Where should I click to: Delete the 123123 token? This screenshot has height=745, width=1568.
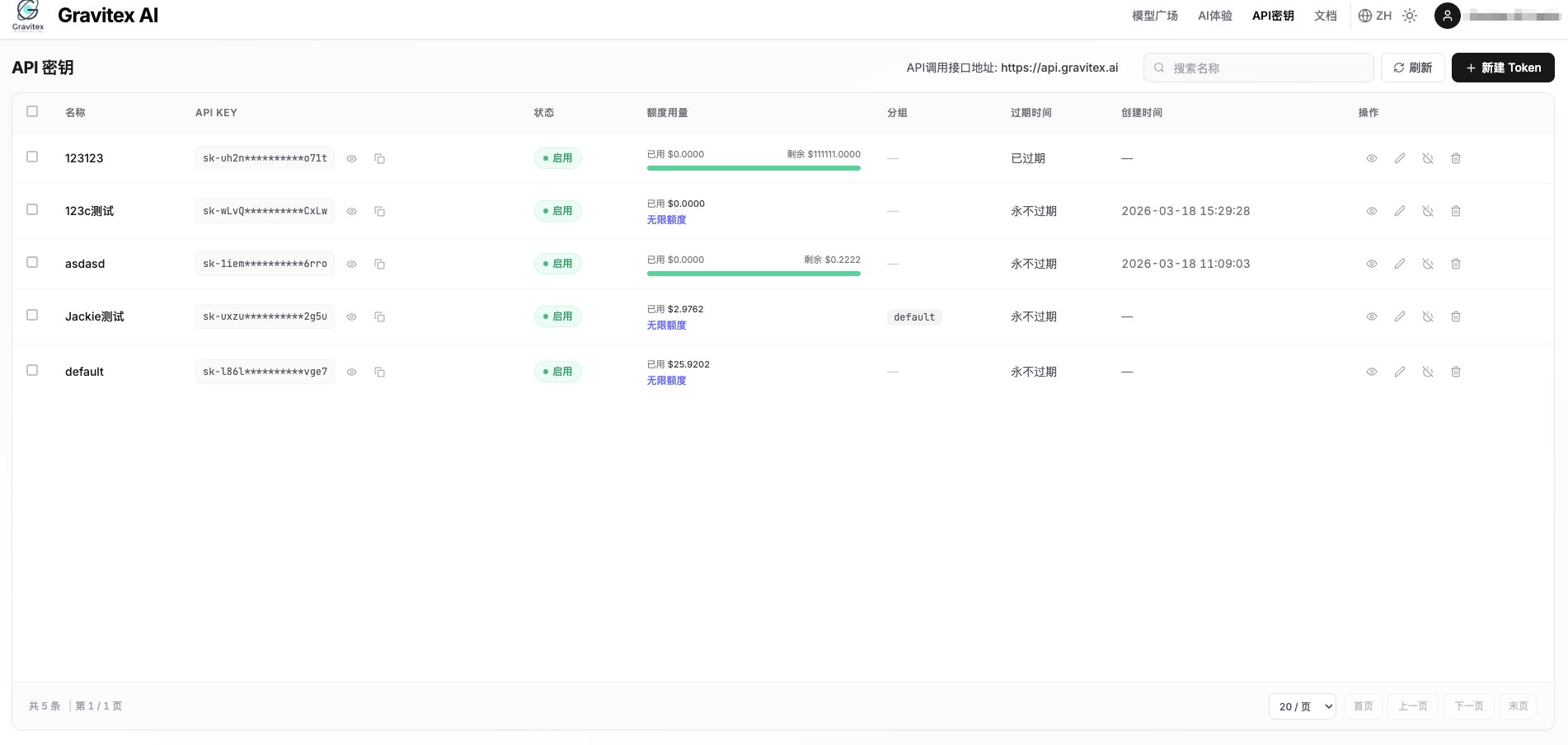click(x=1456, y=158)
